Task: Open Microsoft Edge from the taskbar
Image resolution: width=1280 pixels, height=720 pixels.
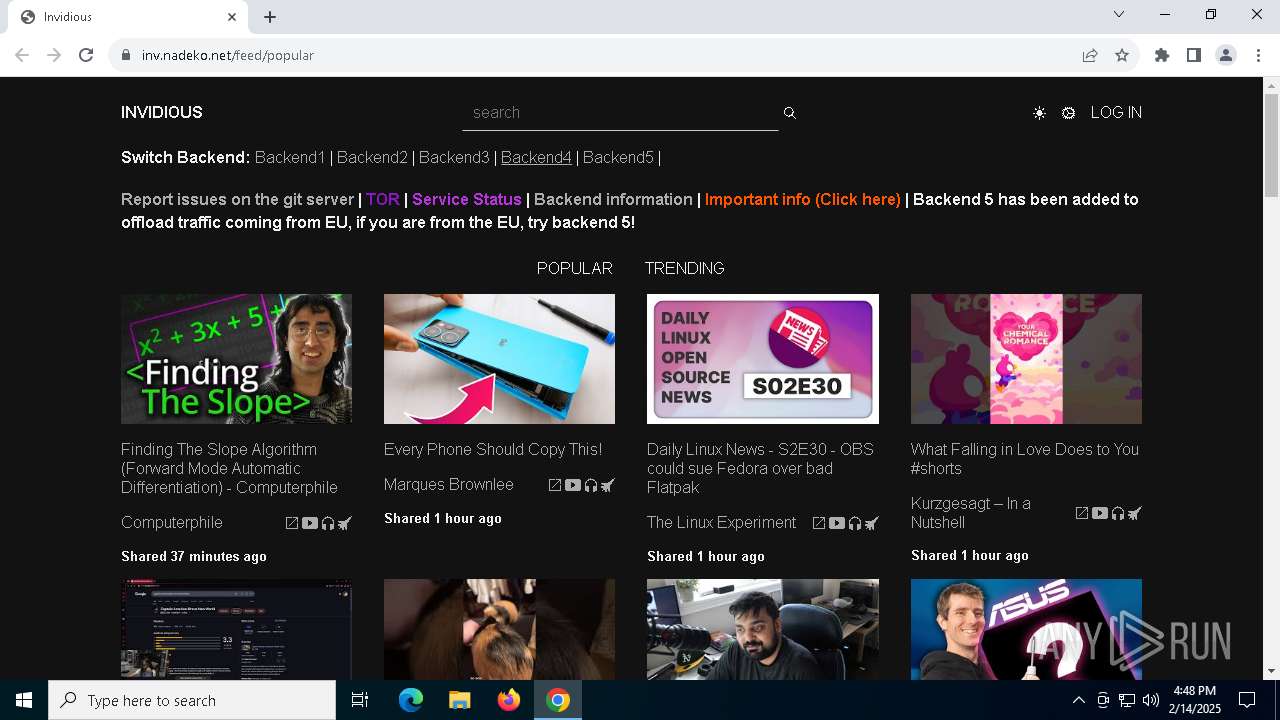Action: click(x=411, y=700)
